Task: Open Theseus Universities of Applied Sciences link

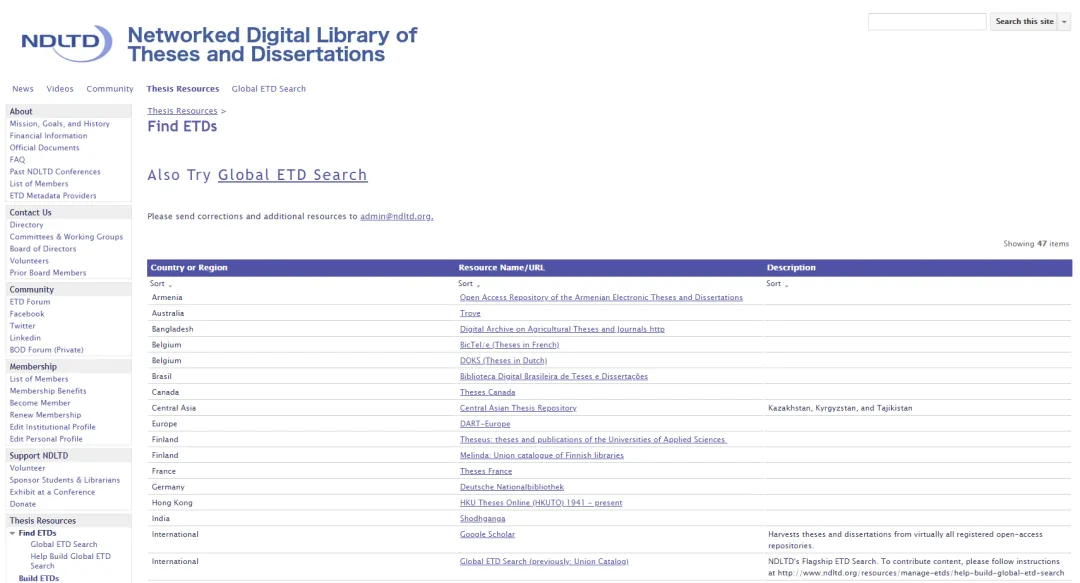Action: pos(593,440)
